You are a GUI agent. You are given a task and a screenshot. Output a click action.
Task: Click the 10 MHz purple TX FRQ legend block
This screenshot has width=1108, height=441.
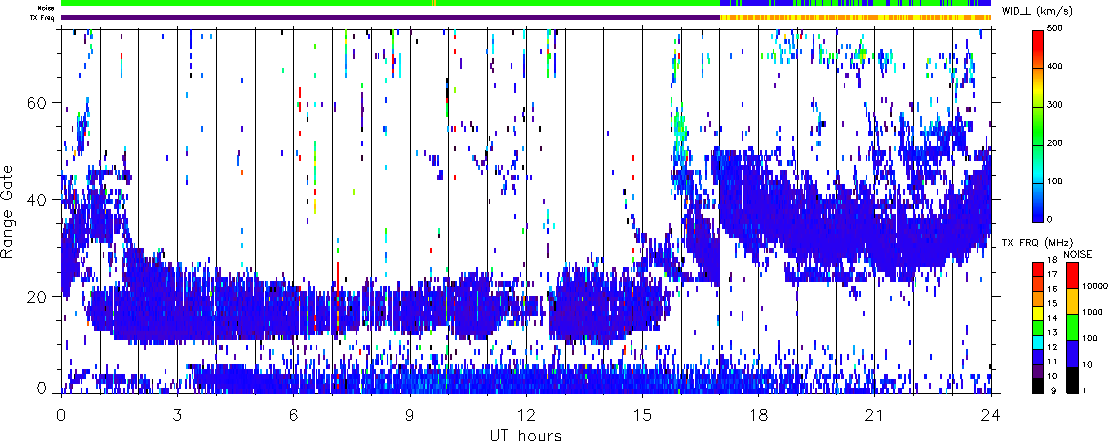click(x=1039, y=369)
